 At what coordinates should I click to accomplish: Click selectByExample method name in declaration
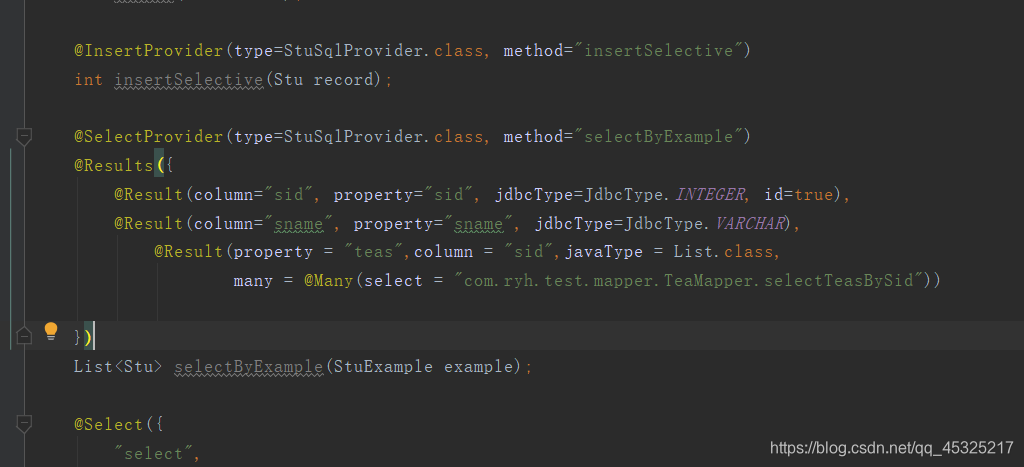(x=249, y=366)
